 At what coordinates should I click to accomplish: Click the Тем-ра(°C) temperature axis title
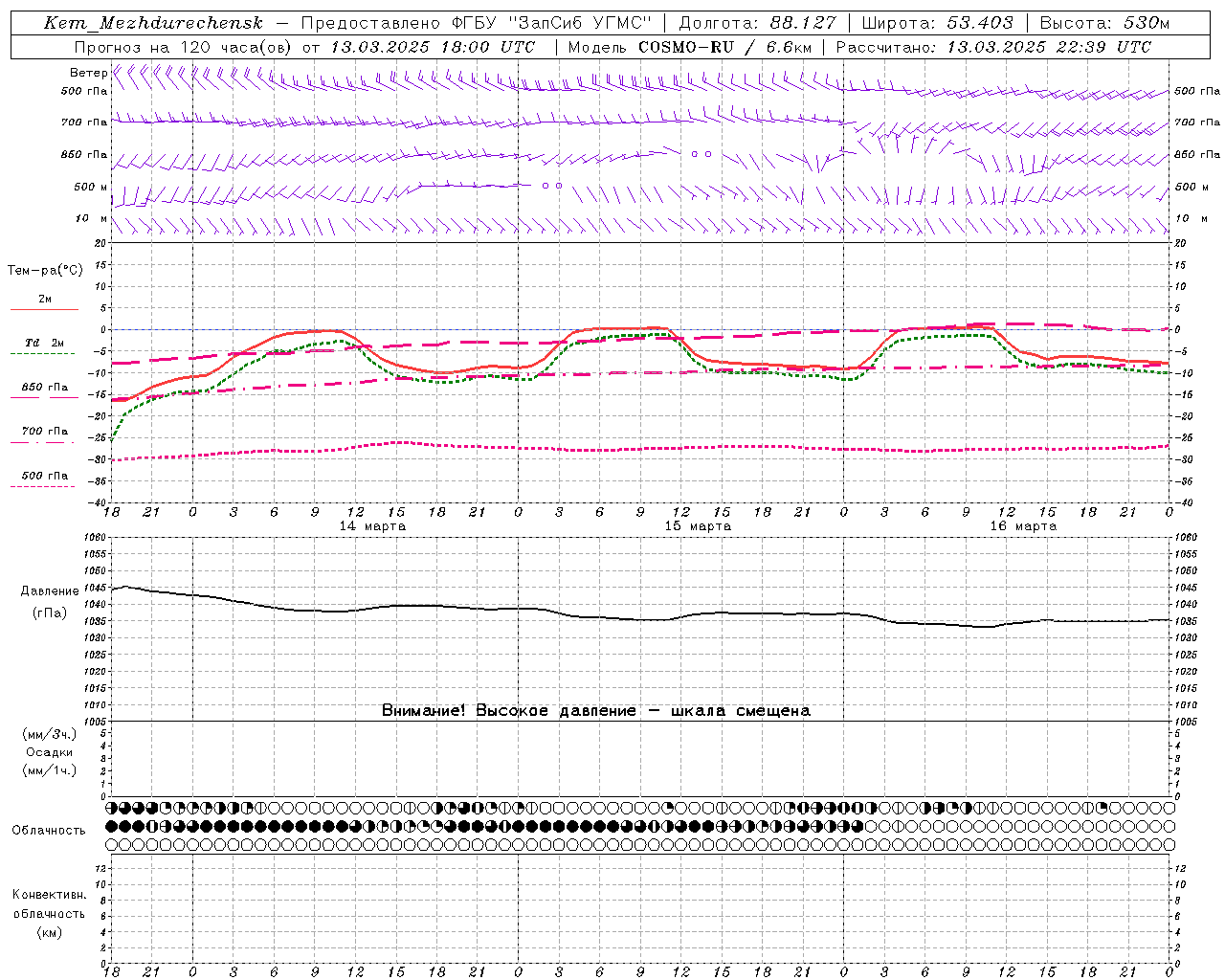[45, 271]
